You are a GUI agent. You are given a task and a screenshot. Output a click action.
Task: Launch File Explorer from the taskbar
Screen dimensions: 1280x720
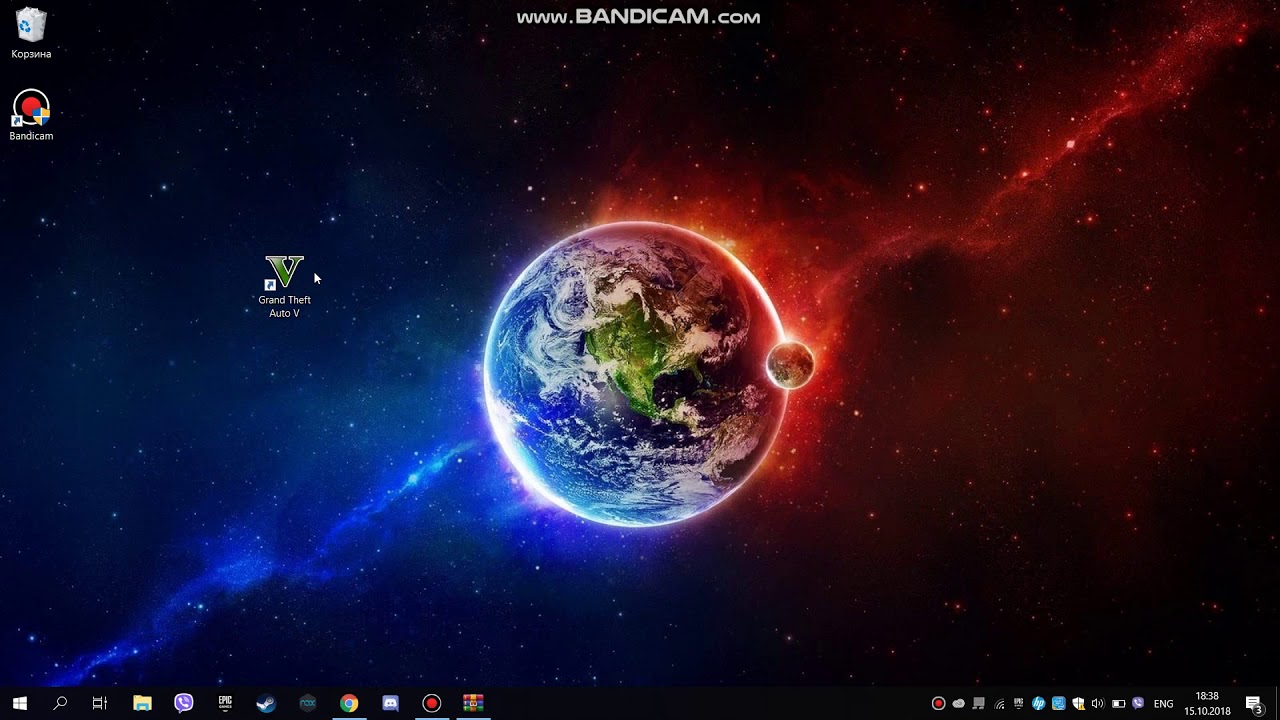(x=142, y=703)
